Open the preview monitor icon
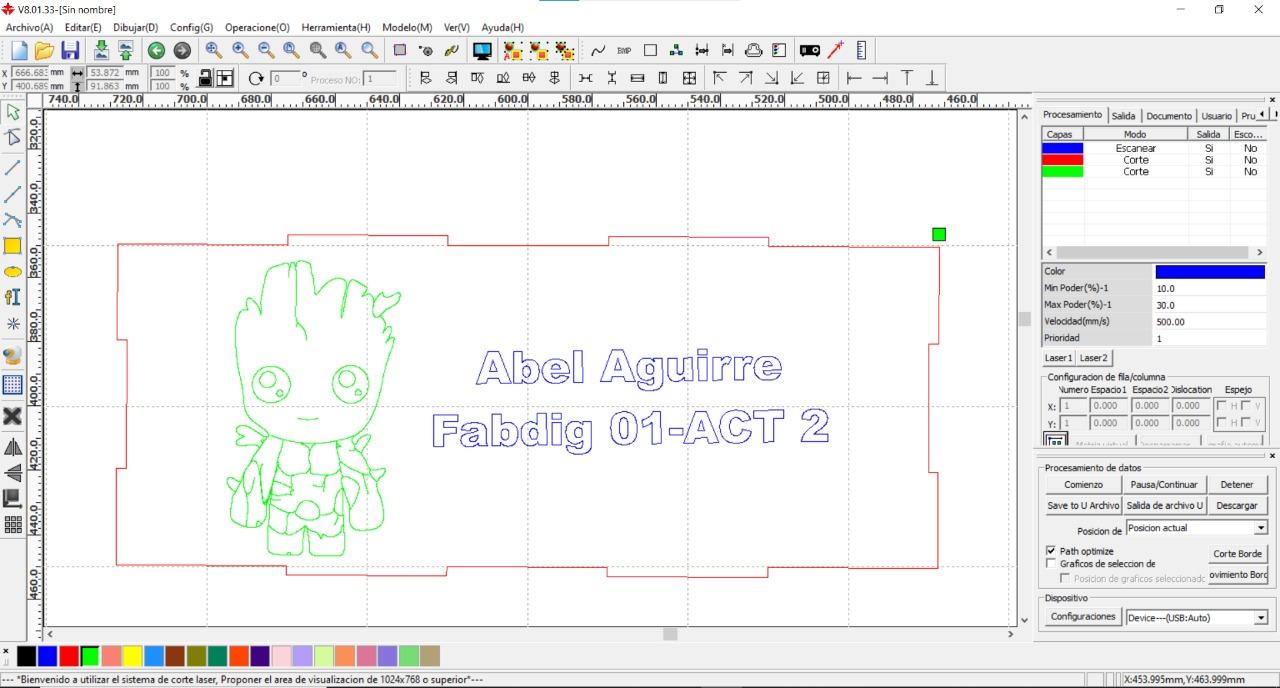The height and width of the screenshot is (688, 1280). click(x=482, y=50)
